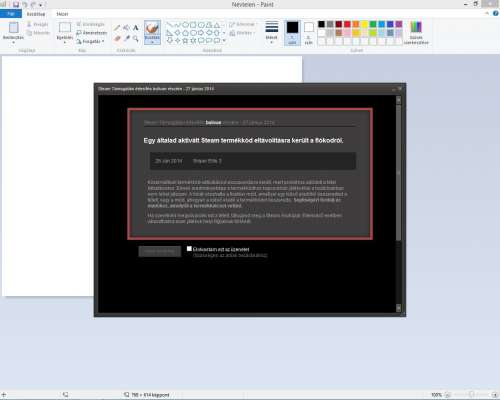The height and width of the screenshot is (400, 500).
Task: Choose the Down arrow shape
Action: (170, 41)
